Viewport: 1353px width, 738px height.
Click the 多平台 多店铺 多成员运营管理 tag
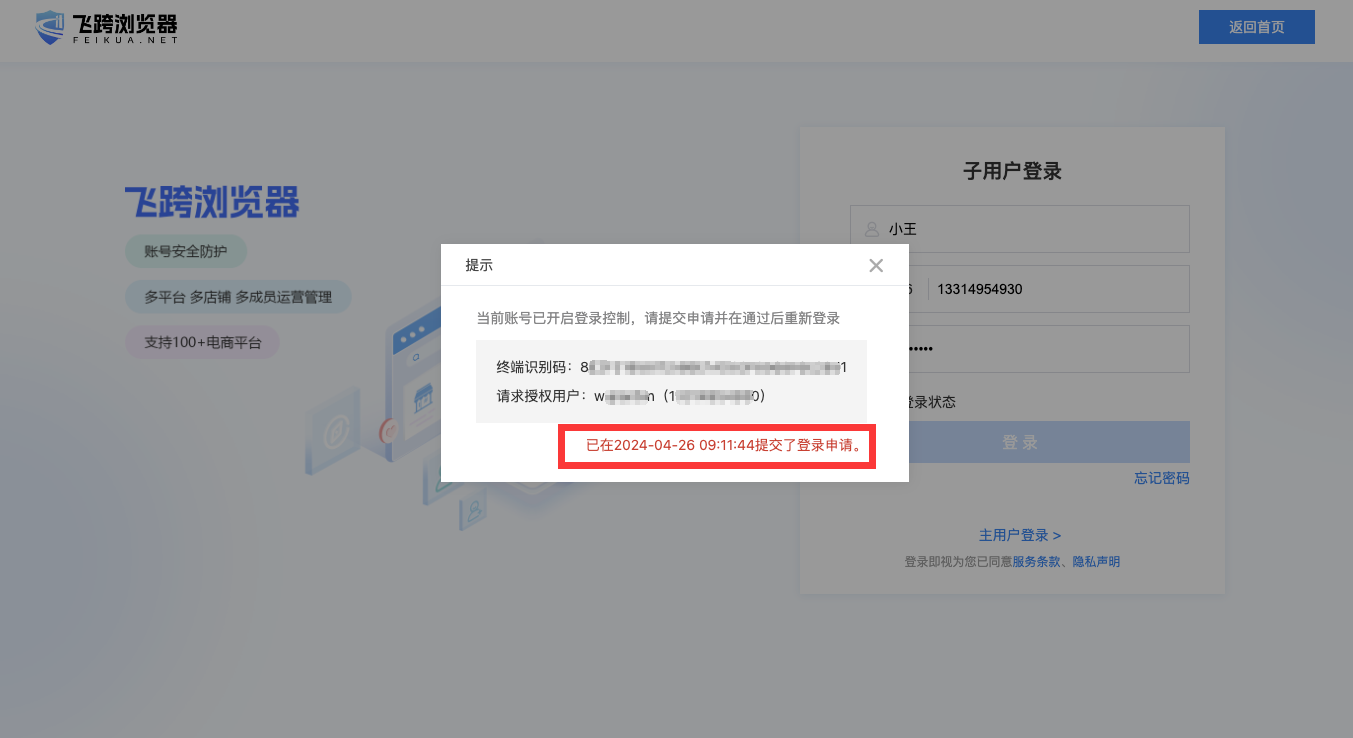[x=238, y=297]
